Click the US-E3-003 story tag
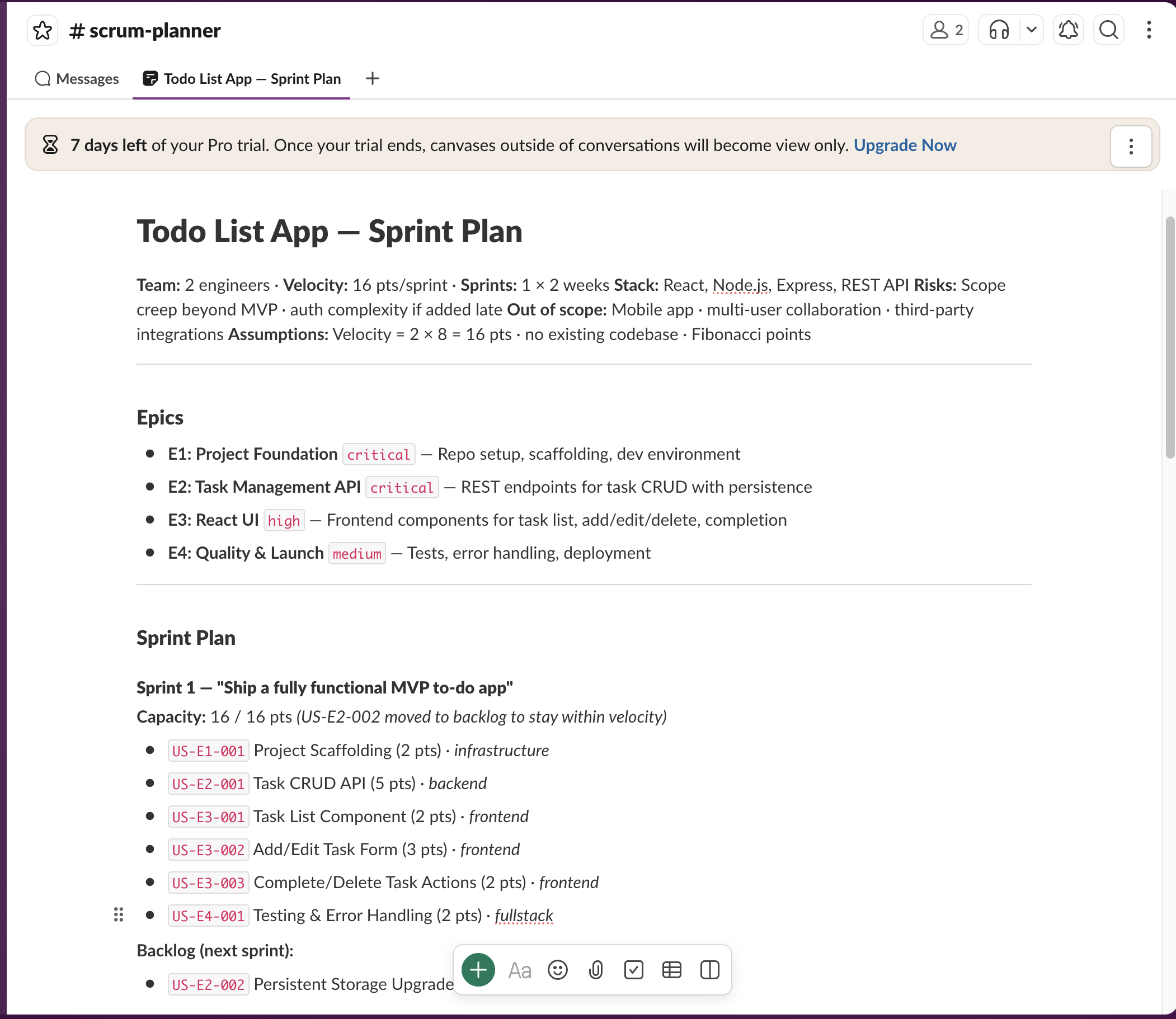The image size is (1176, 1019). pyautogui.click(x=208, y=883)
